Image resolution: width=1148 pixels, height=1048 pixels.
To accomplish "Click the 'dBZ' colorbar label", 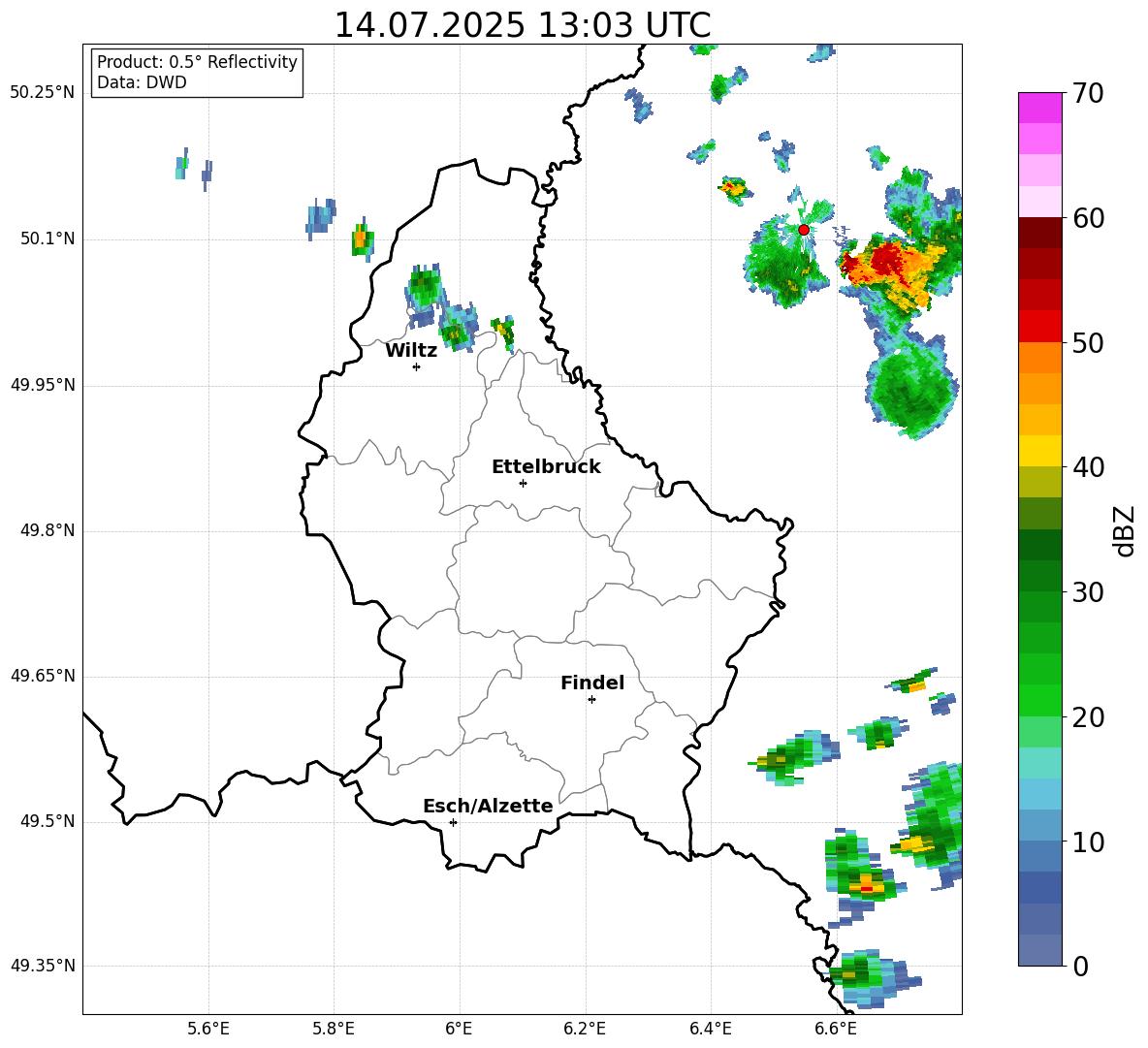I will tap(1123, 530).
